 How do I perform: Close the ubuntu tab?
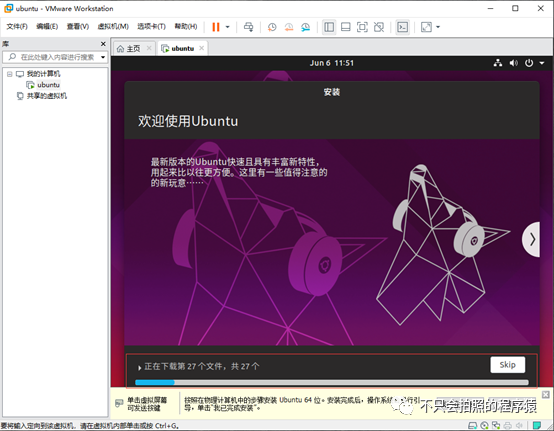(x=201, y=48)
